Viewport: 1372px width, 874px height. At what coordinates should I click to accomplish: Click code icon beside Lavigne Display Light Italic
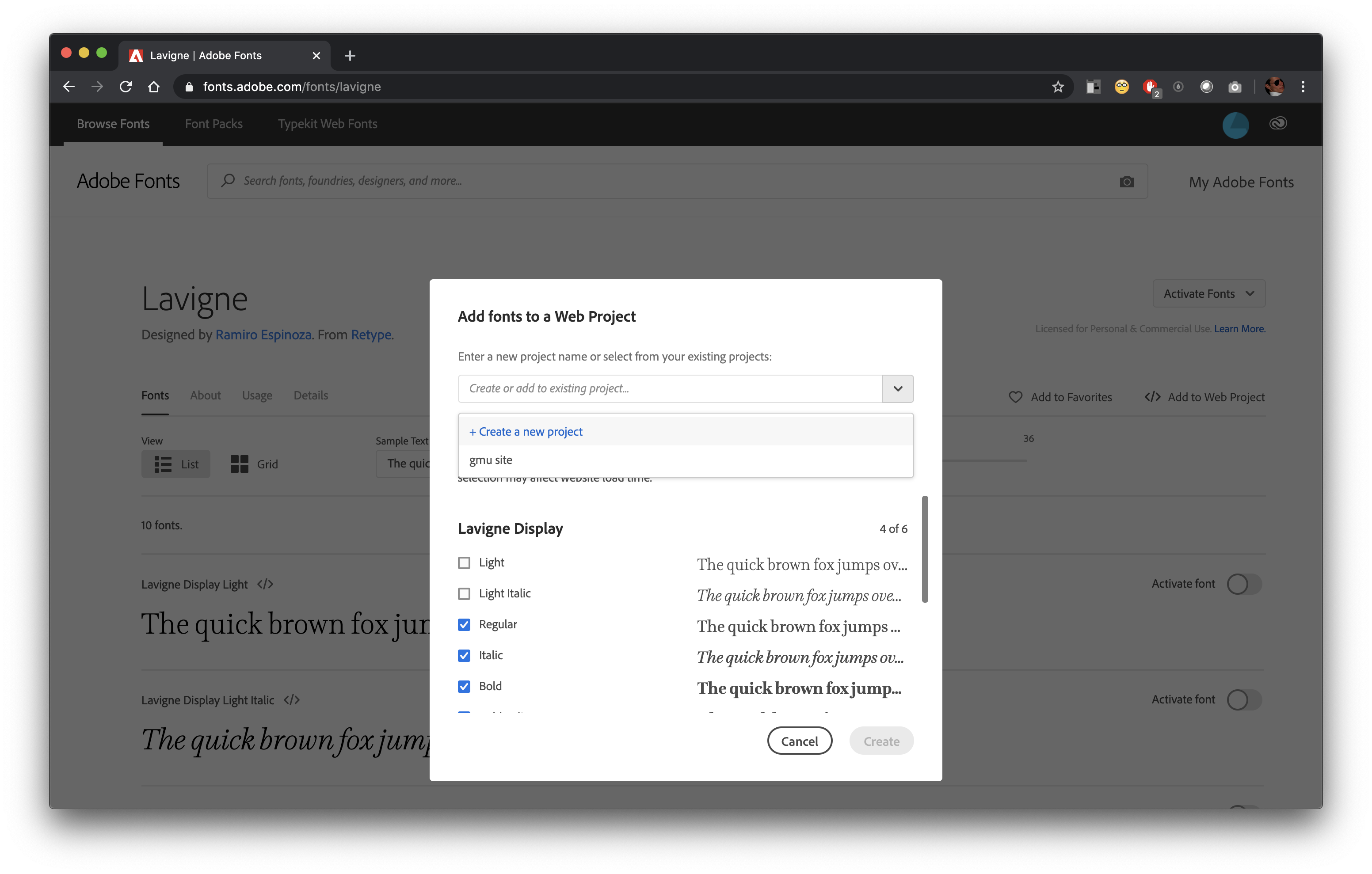tap(292, 699)
